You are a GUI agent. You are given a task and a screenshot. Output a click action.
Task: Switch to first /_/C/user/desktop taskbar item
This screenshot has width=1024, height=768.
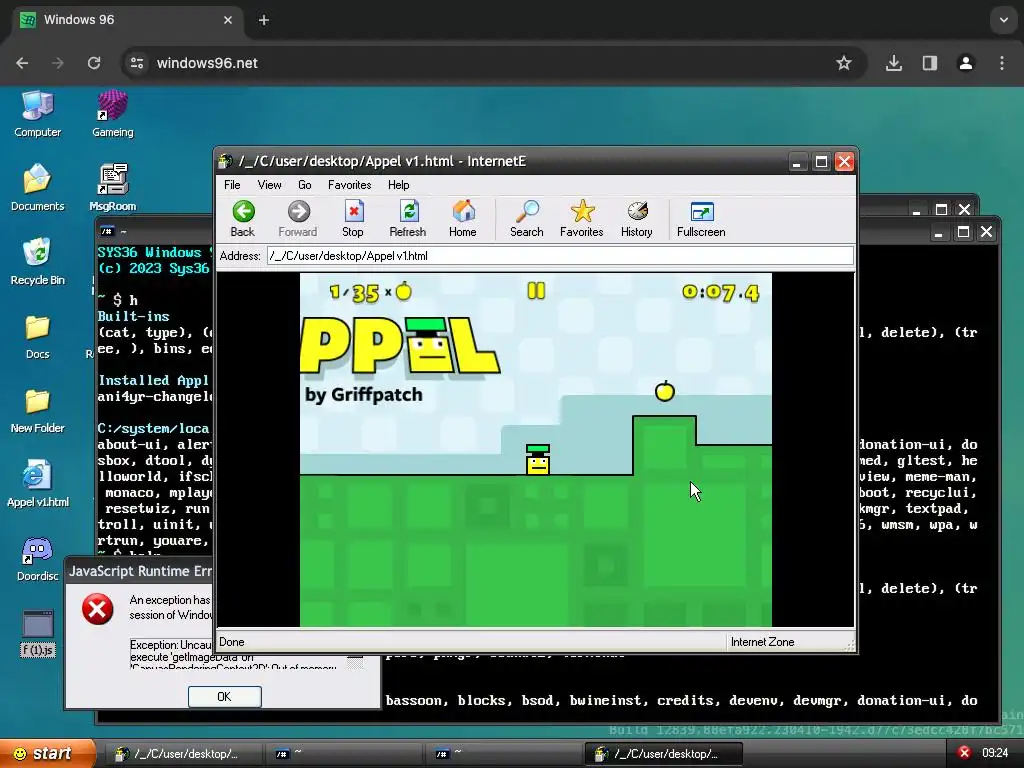[185, 754]
